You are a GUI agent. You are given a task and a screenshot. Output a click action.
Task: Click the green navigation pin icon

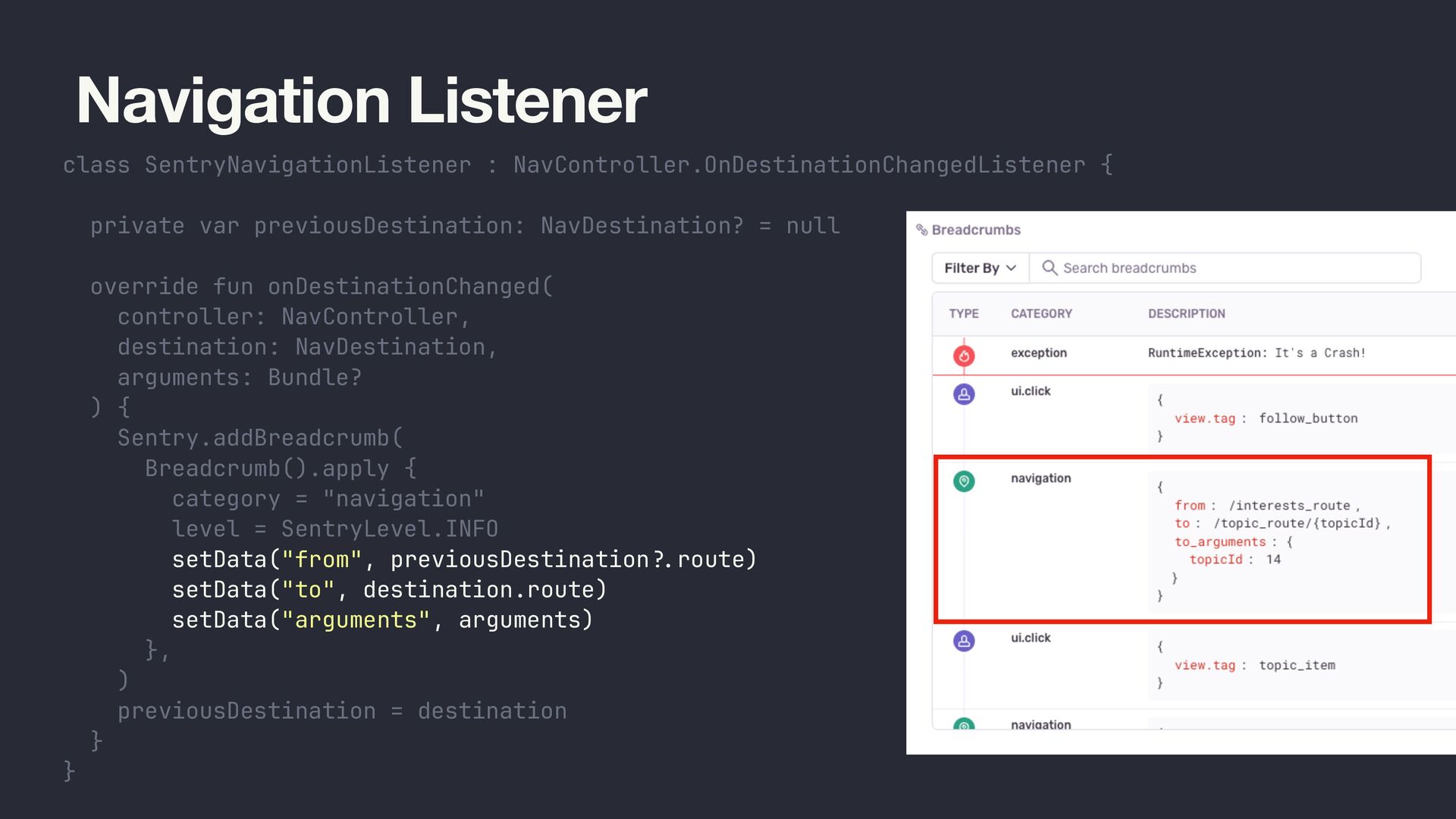point(964,482)
